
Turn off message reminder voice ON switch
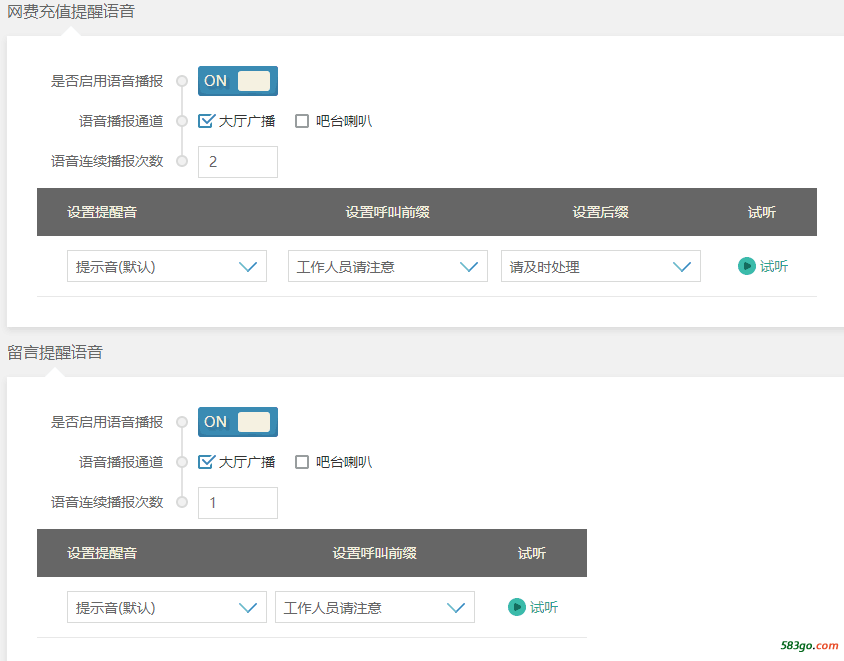(x=238, y=422)
